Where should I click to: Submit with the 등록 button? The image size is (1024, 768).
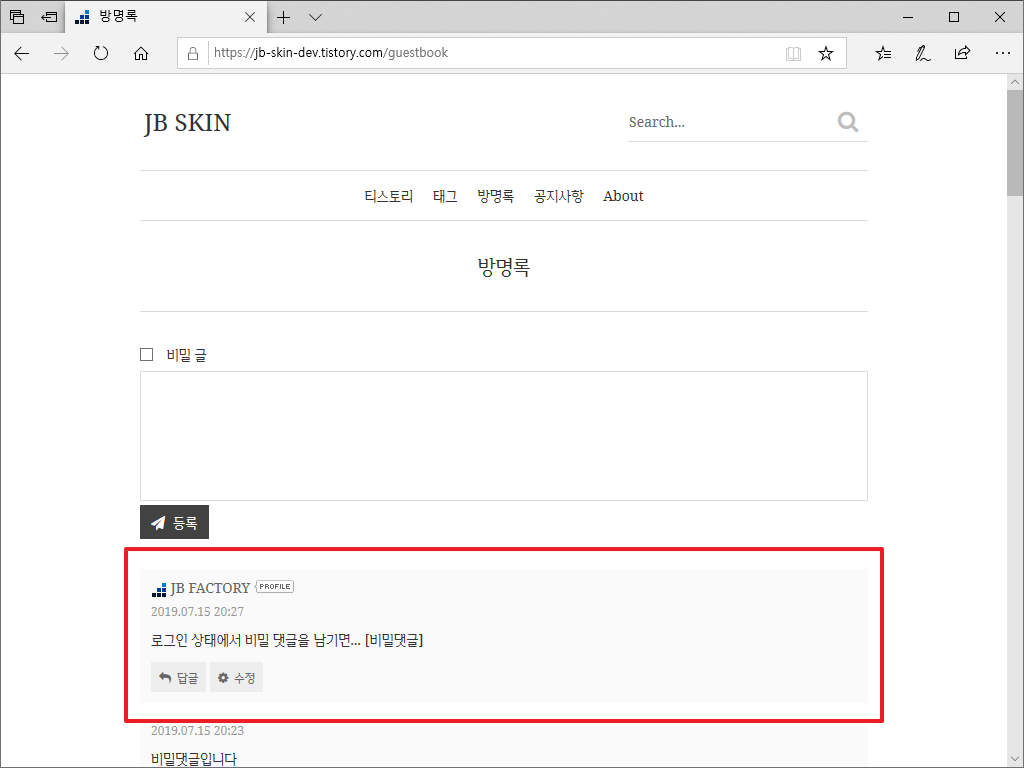(x=174, y=522)
